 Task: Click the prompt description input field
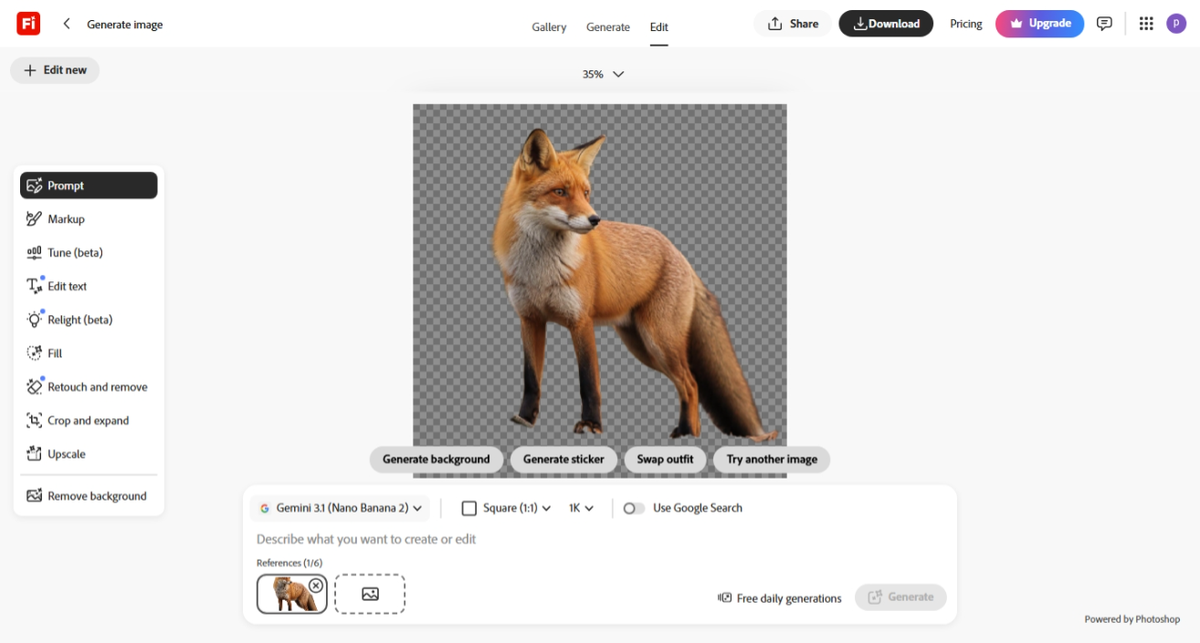coord(600,539)
